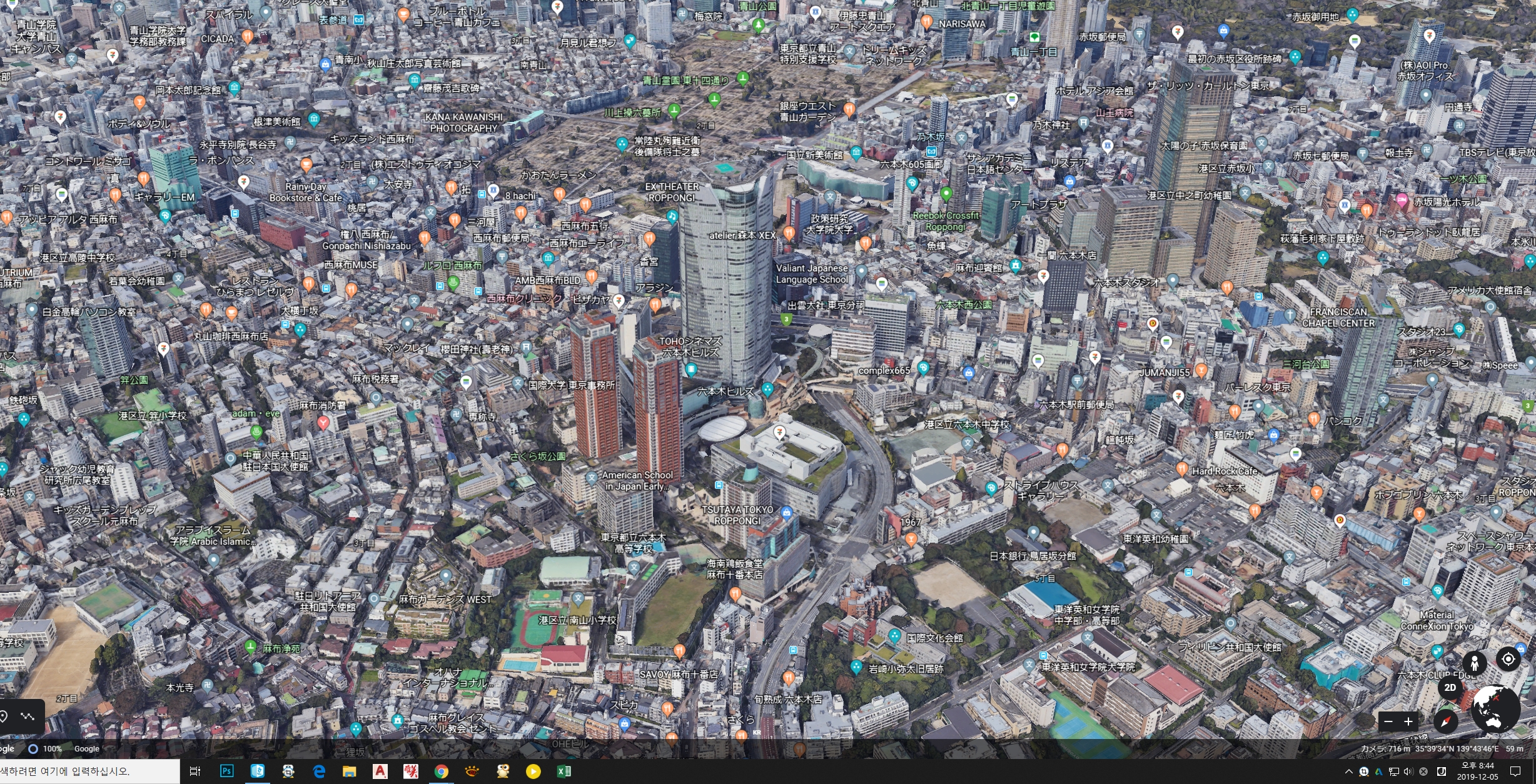The image size is (1536, 784).
Task: Zoom in with the plus button
Action: [x=1408, y=721]
